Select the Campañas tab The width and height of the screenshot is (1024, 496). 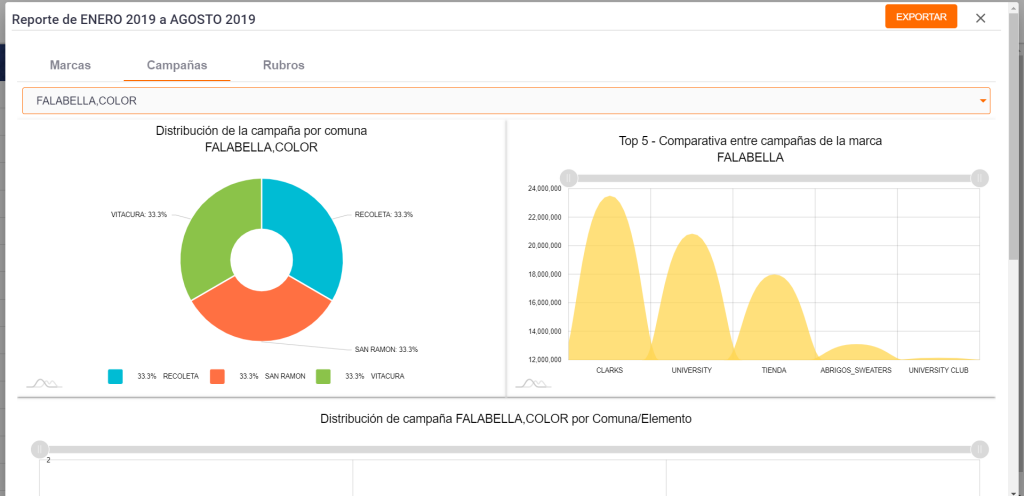click(177, 65)
